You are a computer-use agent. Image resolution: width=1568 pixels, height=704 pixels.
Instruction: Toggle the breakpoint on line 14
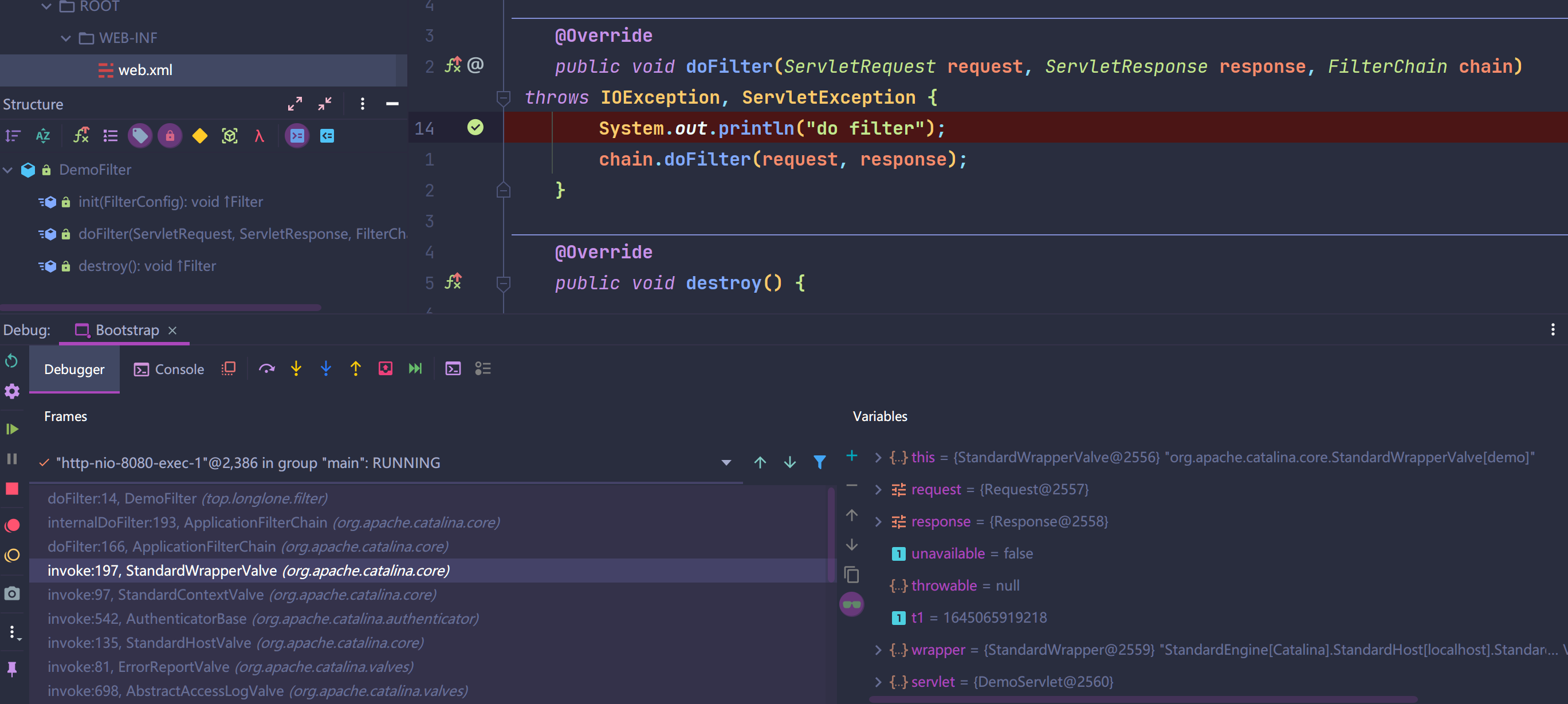coord(475,127)
